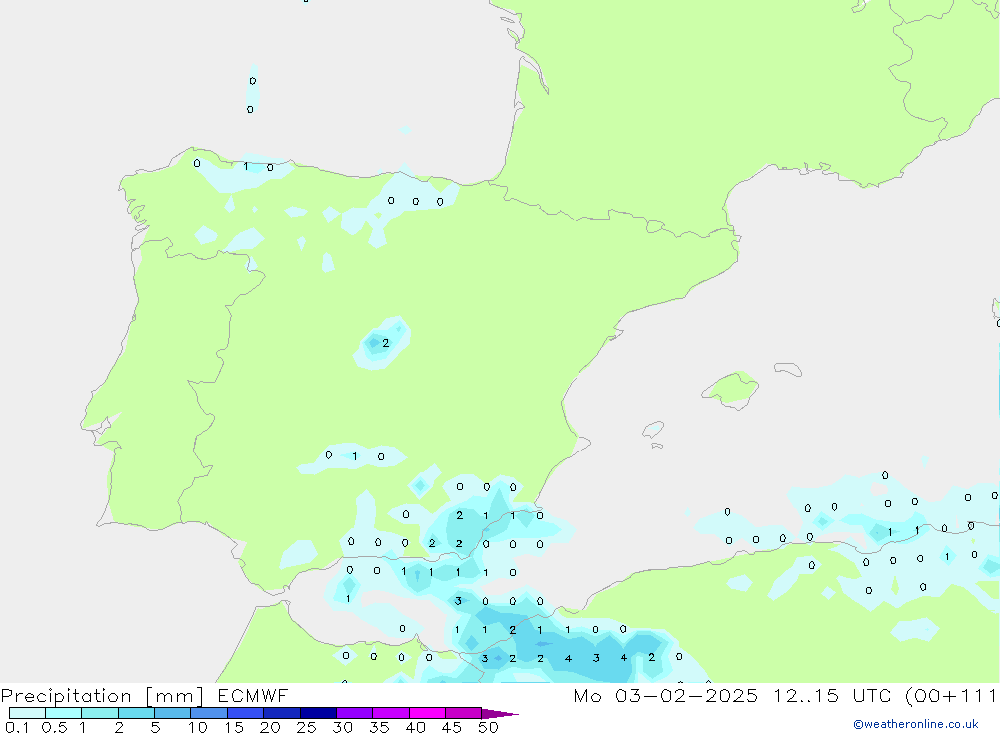Pick the 45–50 mm legend color swatch
This screenshot has width=1000, height=733.
[464, 713]
